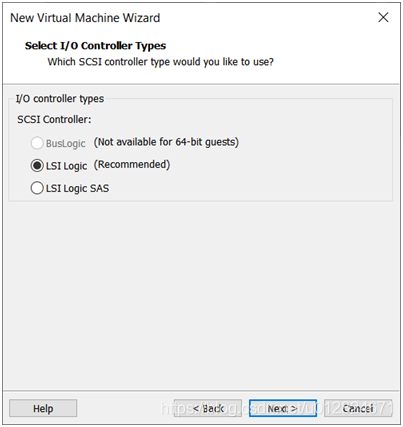Screen dimensions: 403x427
Task: Go back with the Back button
Action: coord(208,408)
